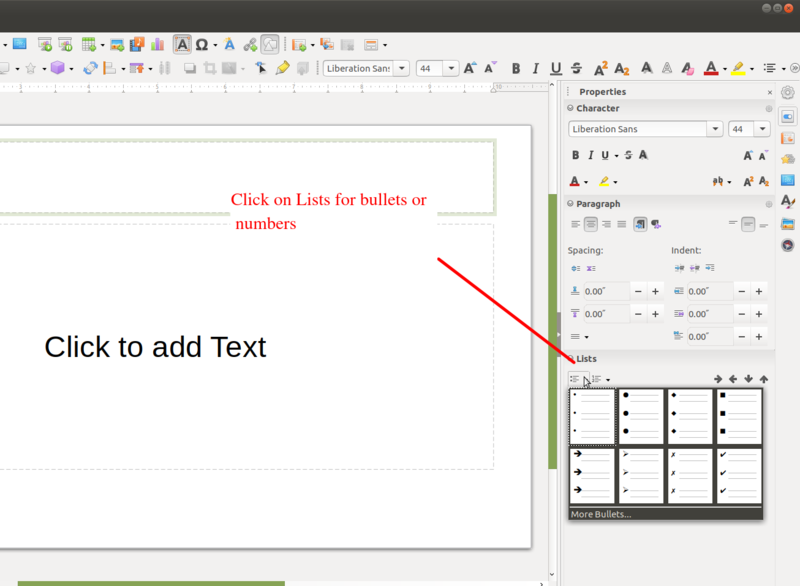
Task: Apply superscript in the top toolbar
Action: (601, 68)
